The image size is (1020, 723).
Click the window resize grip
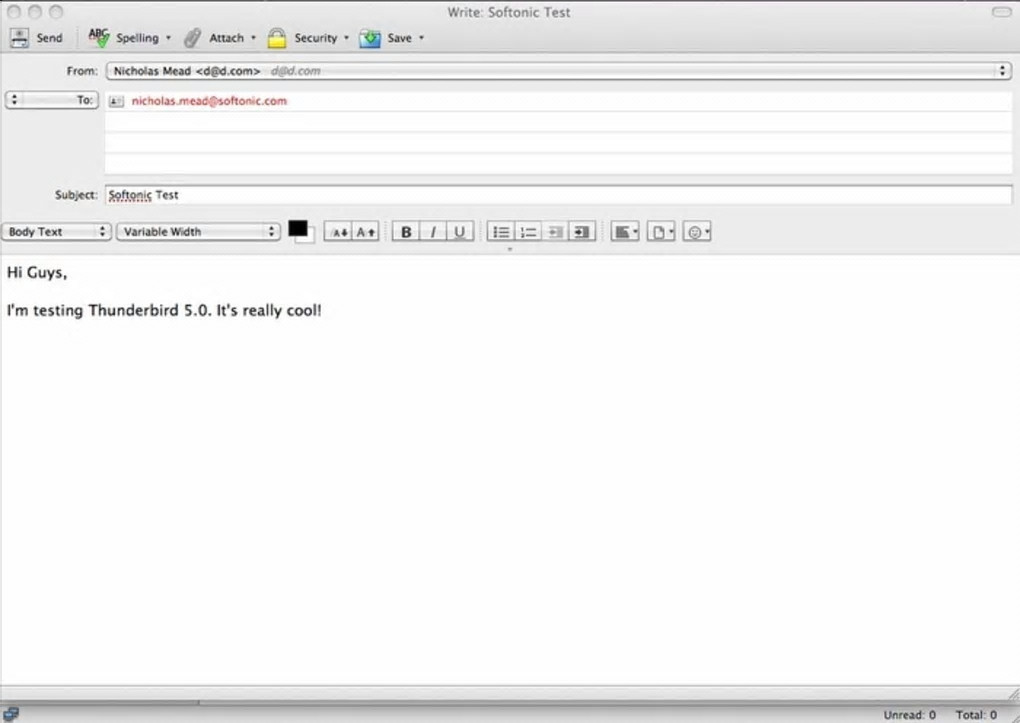(x=1012, y=694)
